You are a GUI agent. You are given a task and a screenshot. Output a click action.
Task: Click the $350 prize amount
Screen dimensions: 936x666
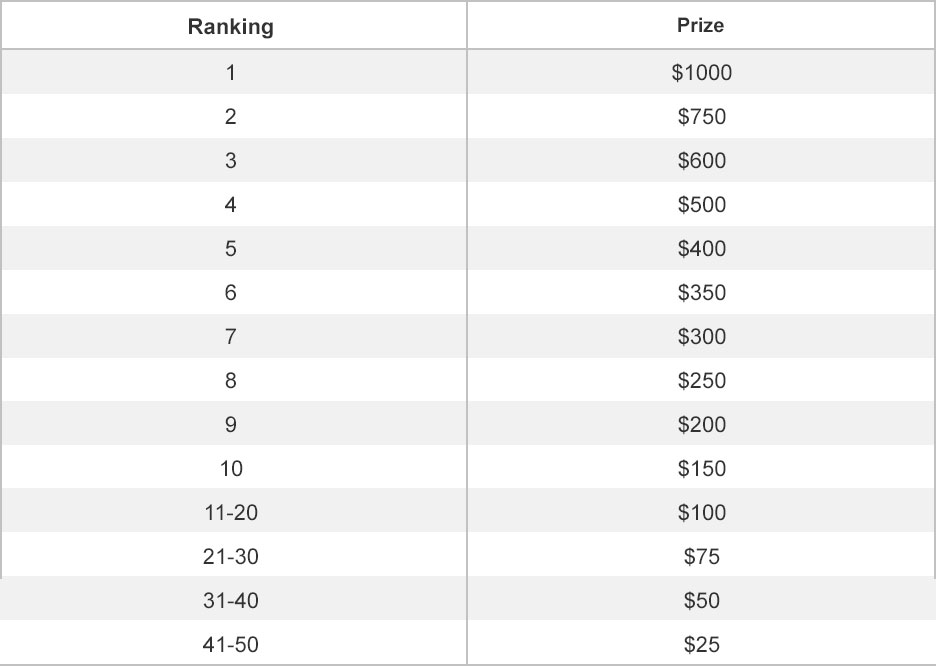[x=701, y=293]
